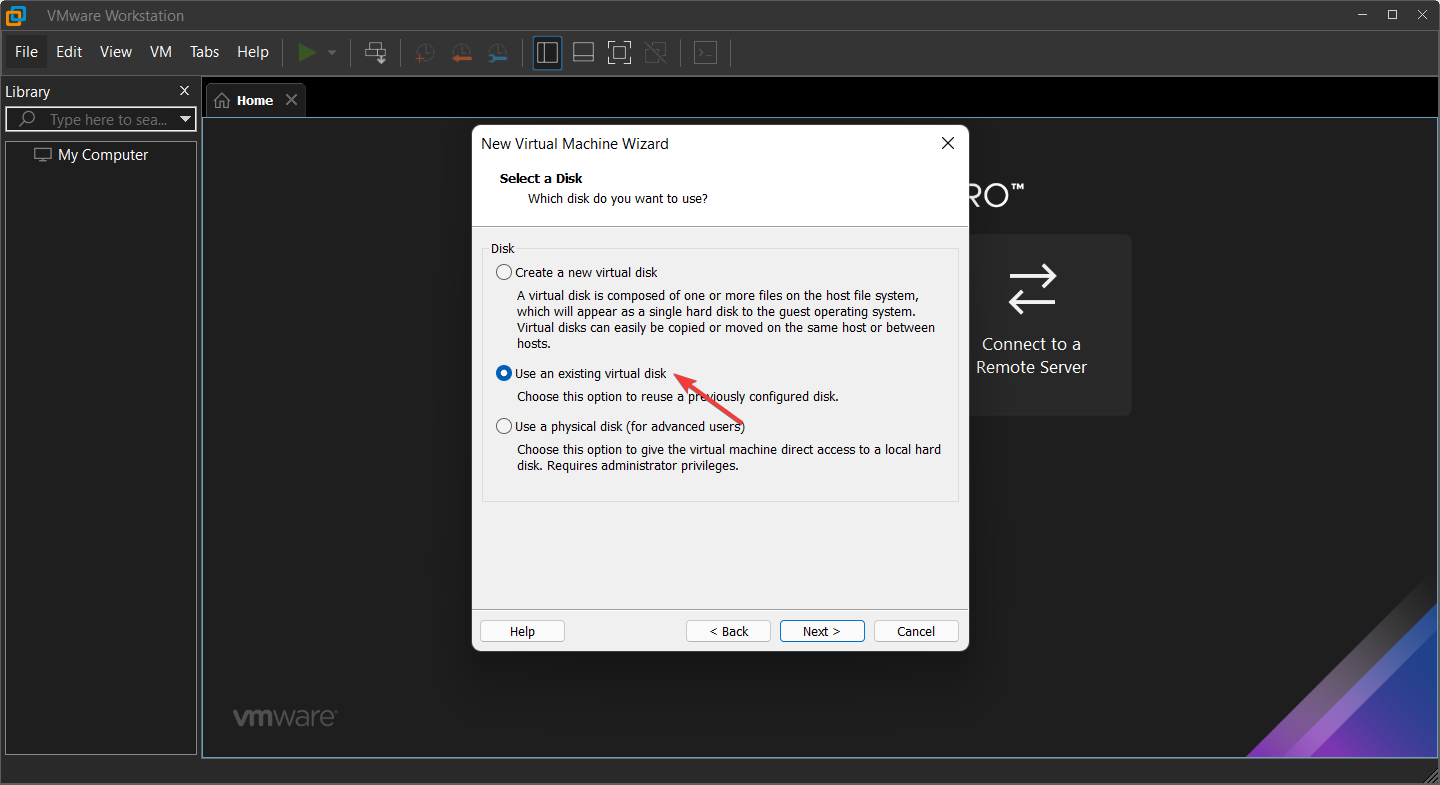Image resolution: width=1440 pixels, height=785 pixels.
Task: Click the Revert to Snapshot icon
Action: point(461,53)
